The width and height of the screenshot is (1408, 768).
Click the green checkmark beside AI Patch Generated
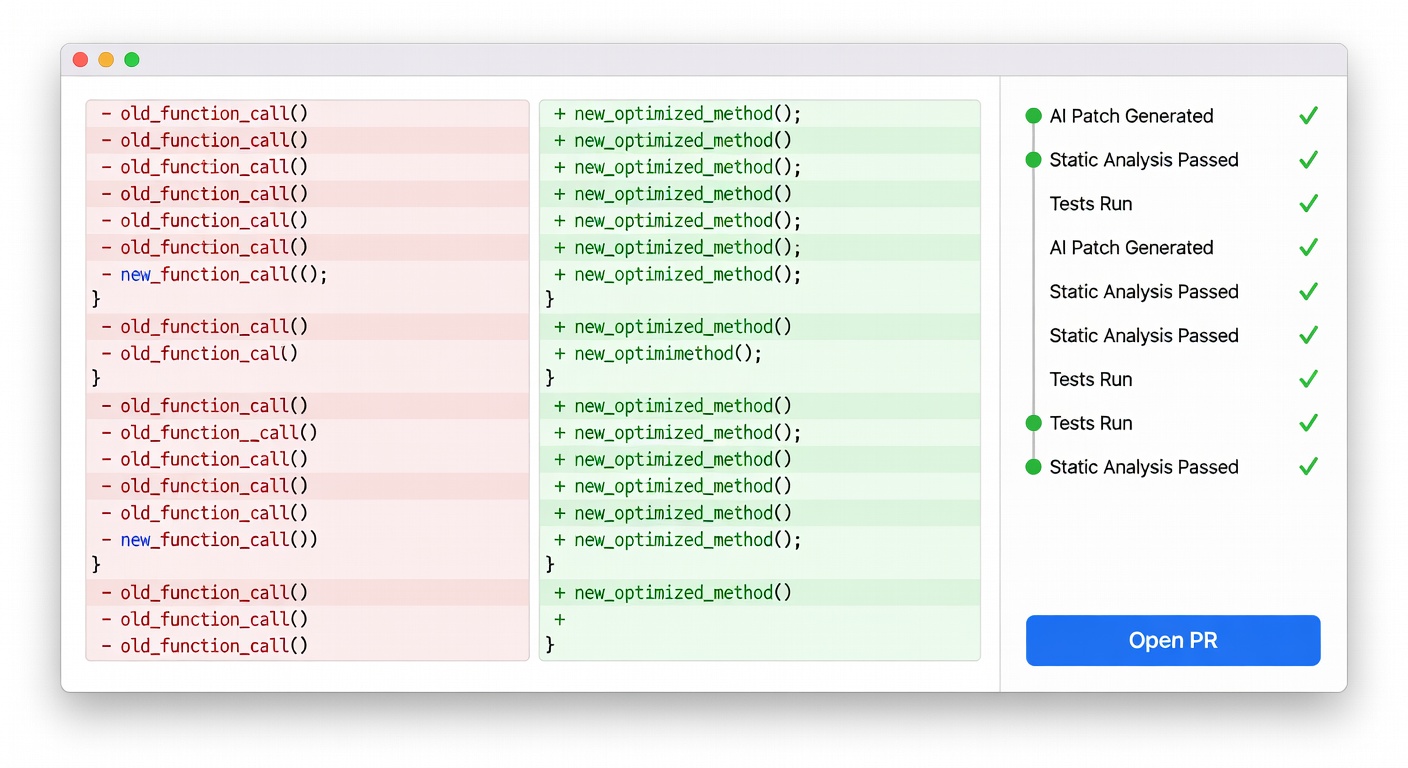pyautogui.click(x=1308, y=116)
